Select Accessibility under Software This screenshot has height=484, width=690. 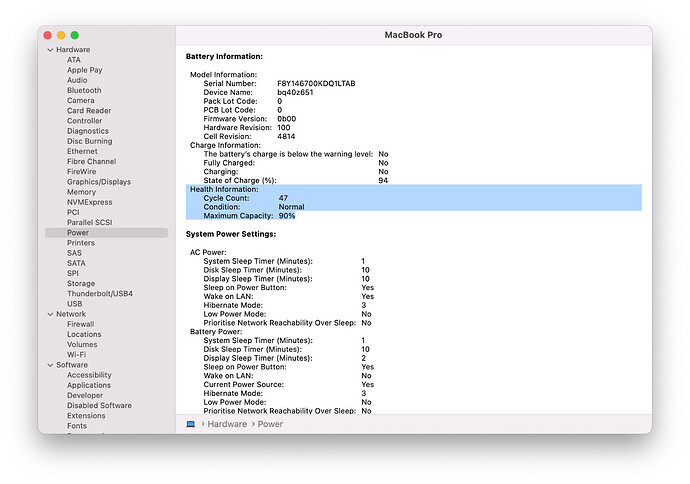(89, 375)
